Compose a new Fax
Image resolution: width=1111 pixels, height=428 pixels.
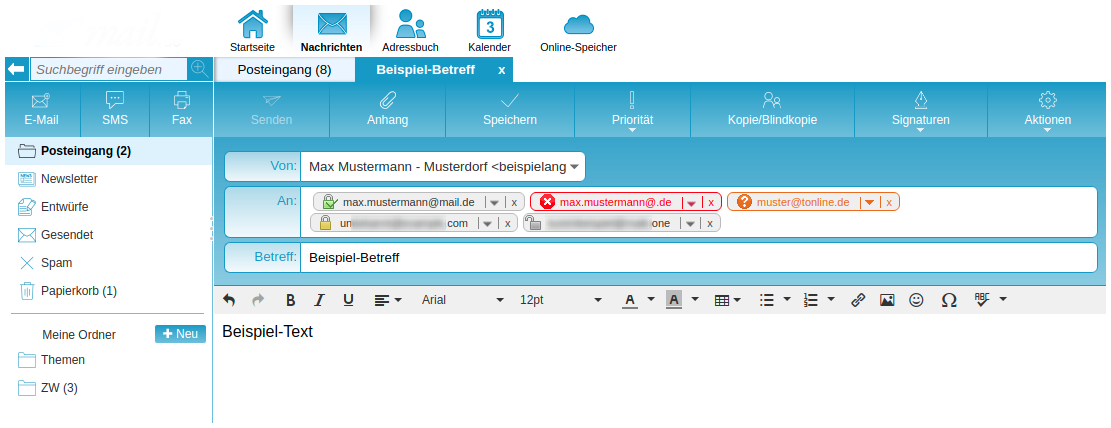coord(181,109)
